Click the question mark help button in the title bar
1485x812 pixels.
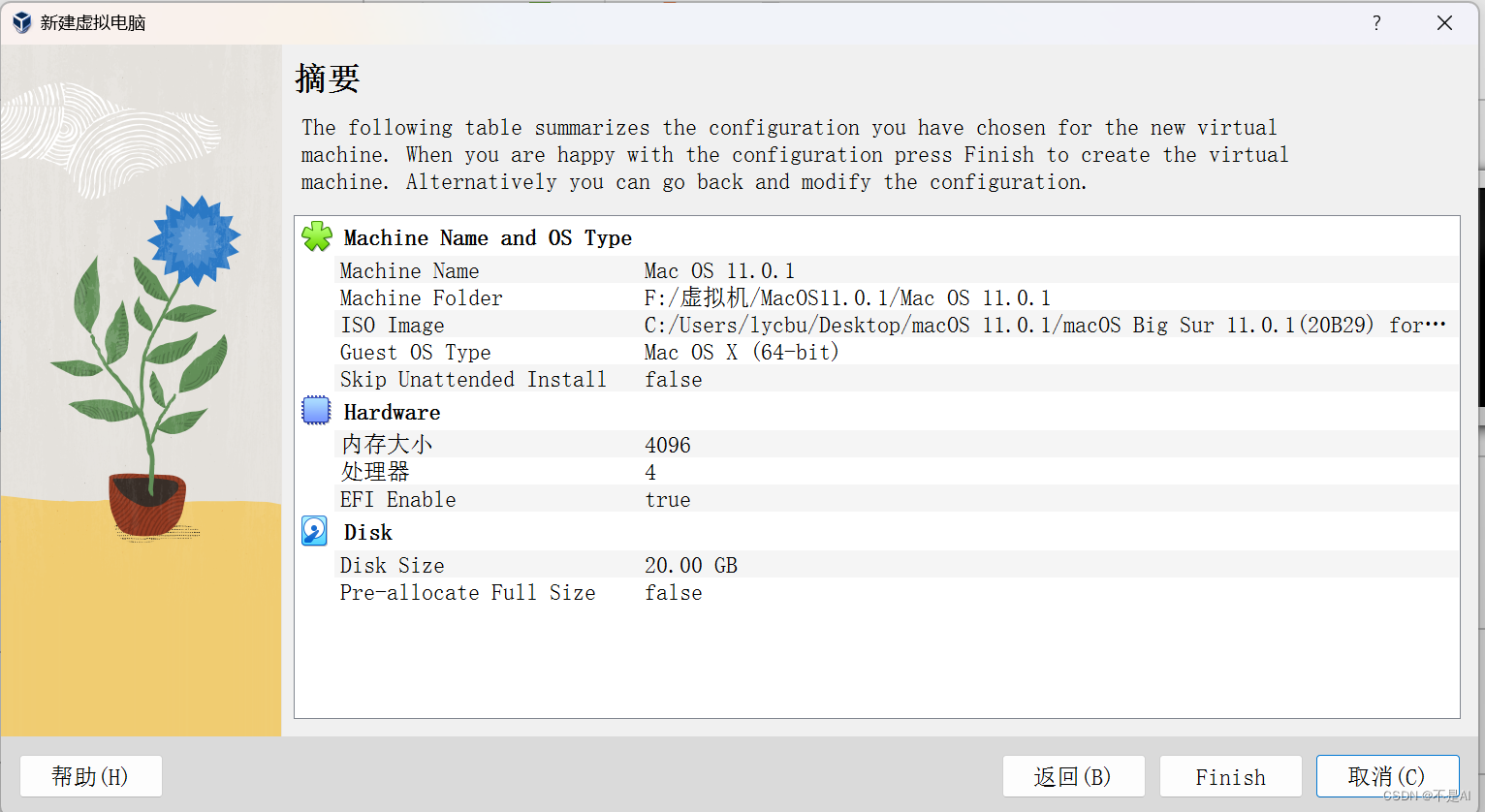pos(1376,22)
